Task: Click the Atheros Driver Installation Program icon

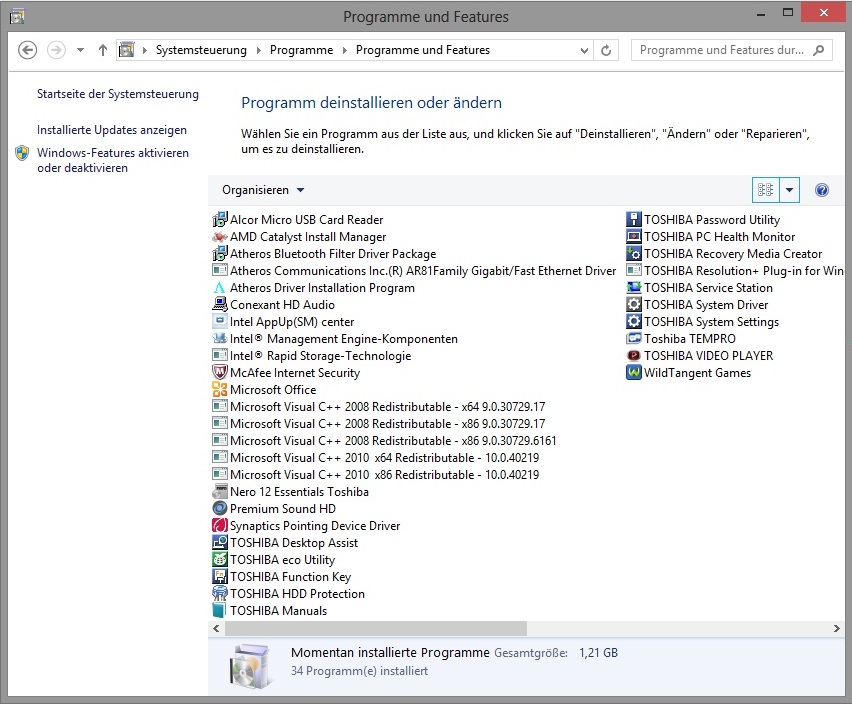Action: [220, 288]
